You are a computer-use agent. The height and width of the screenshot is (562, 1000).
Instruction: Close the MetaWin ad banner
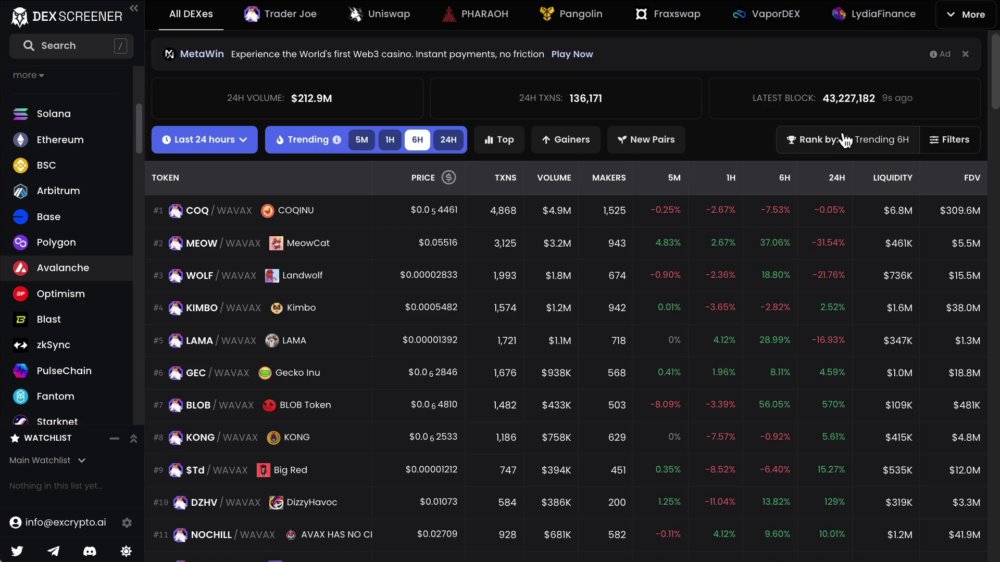[966, 54]
